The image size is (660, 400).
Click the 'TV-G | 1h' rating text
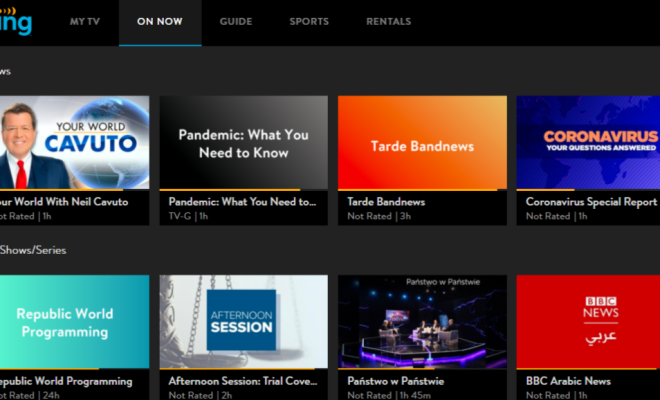188,216
